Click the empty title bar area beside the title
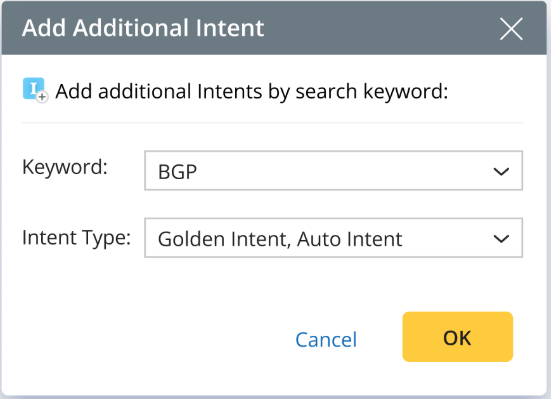The width and height of the screenshot is (551, 399). coord(380,28)
